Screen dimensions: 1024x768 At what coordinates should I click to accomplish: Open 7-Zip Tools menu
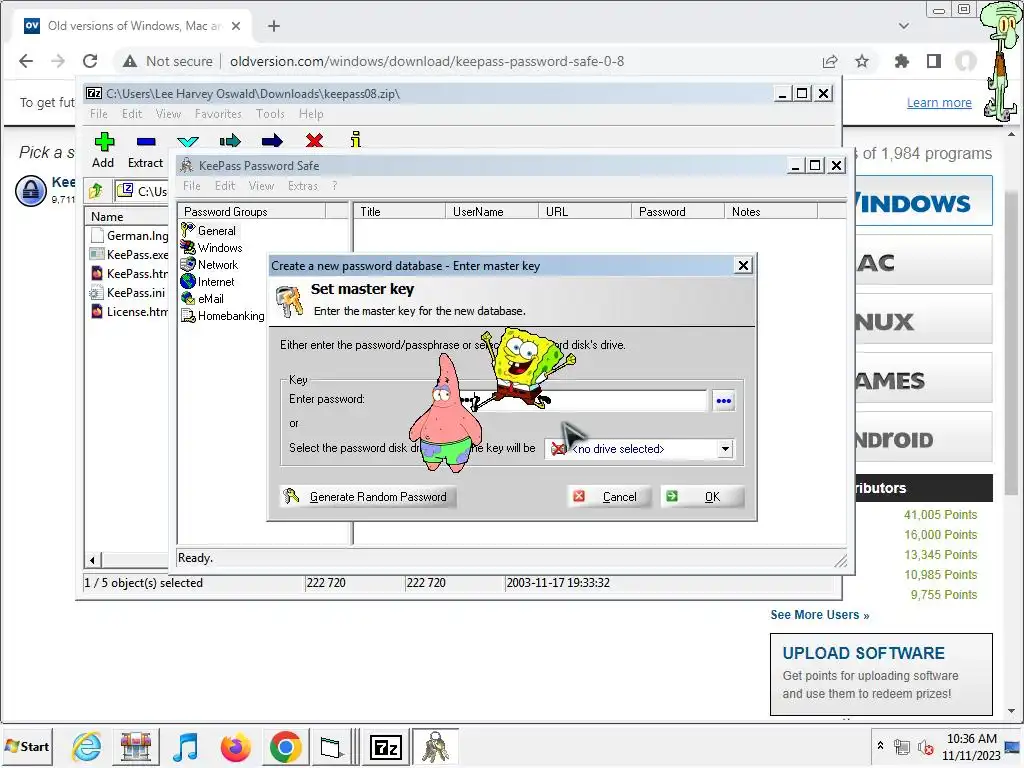point(270,114)
